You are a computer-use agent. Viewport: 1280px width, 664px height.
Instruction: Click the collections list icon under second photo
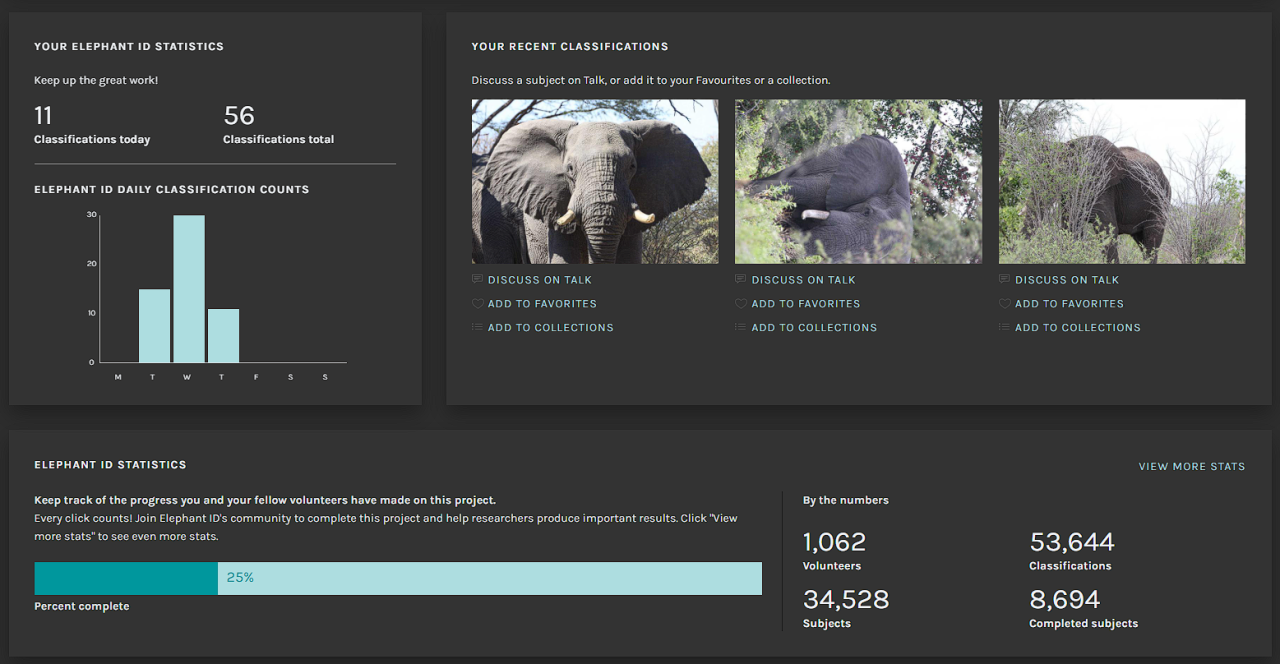pyautogui.click(x=741, y=328)
